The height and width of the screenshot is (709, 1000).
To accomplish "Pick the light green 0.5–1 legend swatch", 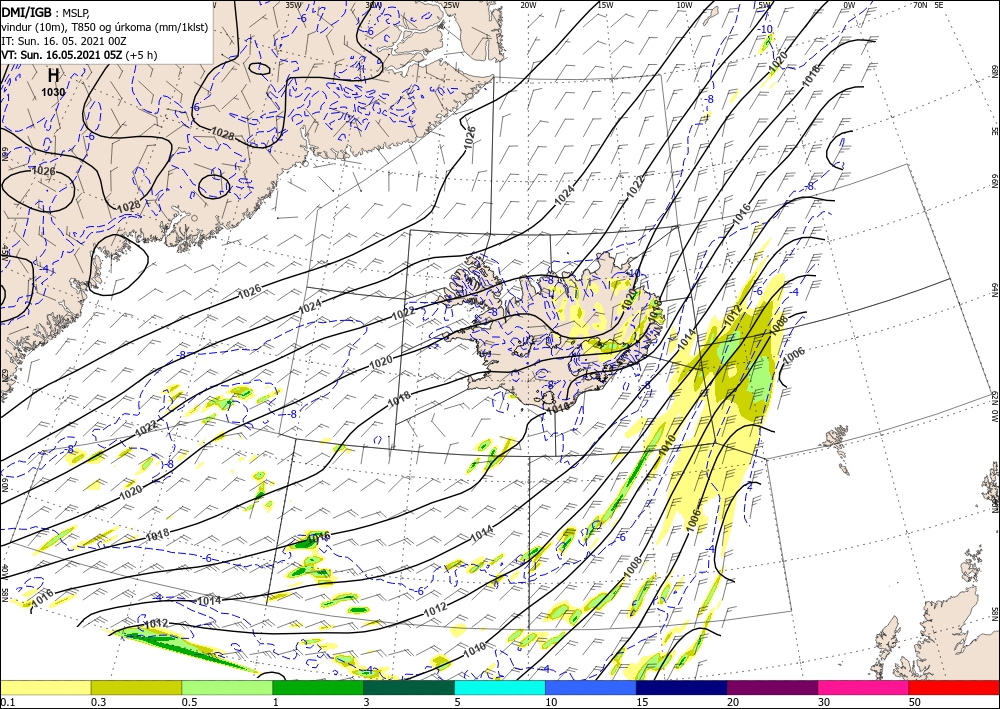I will tap(227, 687).
